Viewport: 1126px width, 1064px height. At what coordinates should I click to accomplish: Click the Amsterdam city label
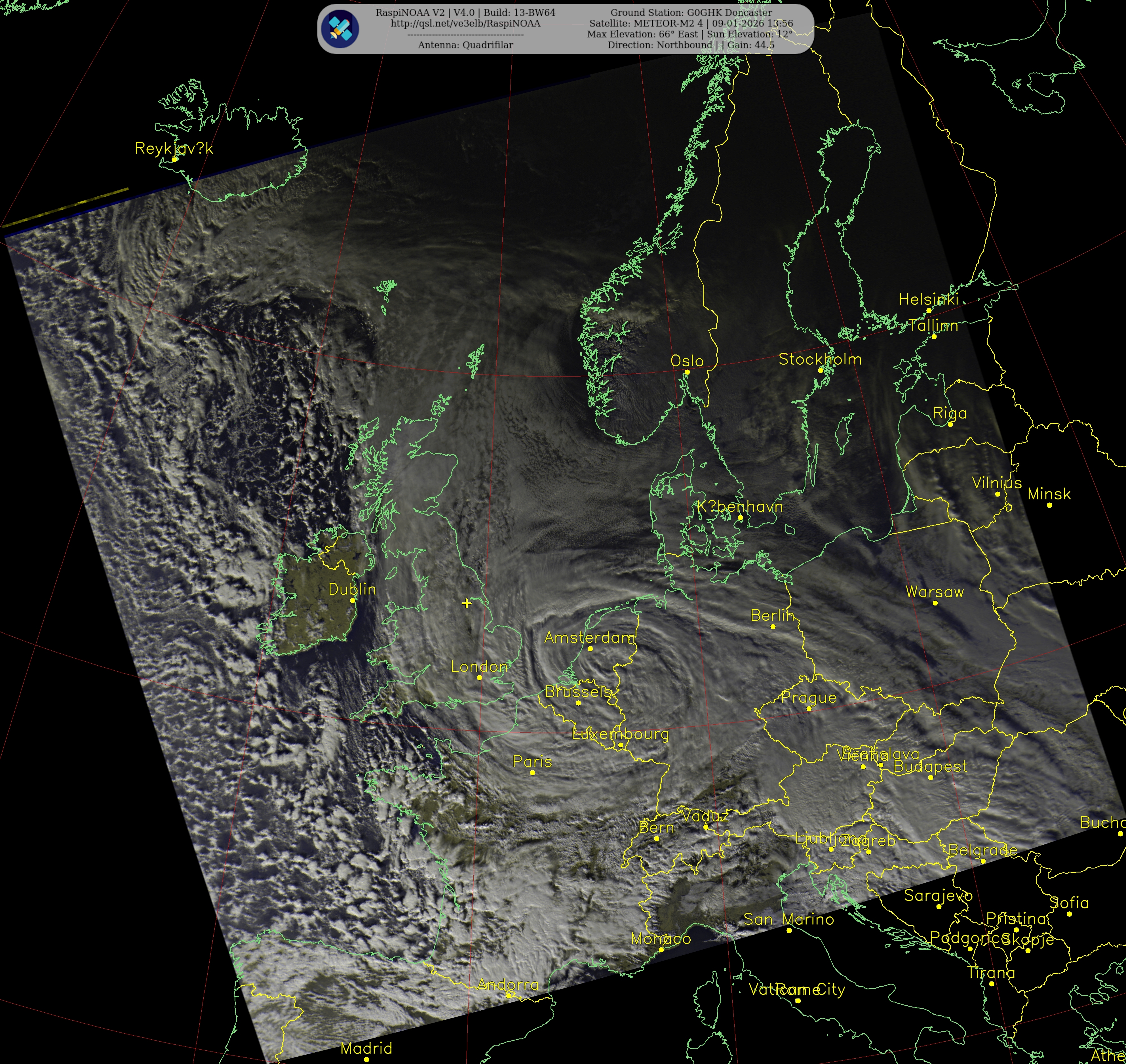590,638
